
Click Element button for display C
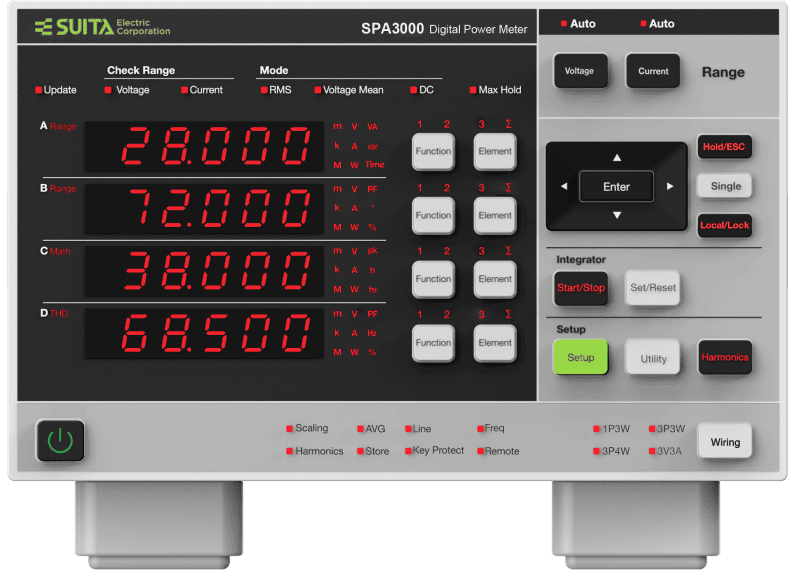(495, 279)
